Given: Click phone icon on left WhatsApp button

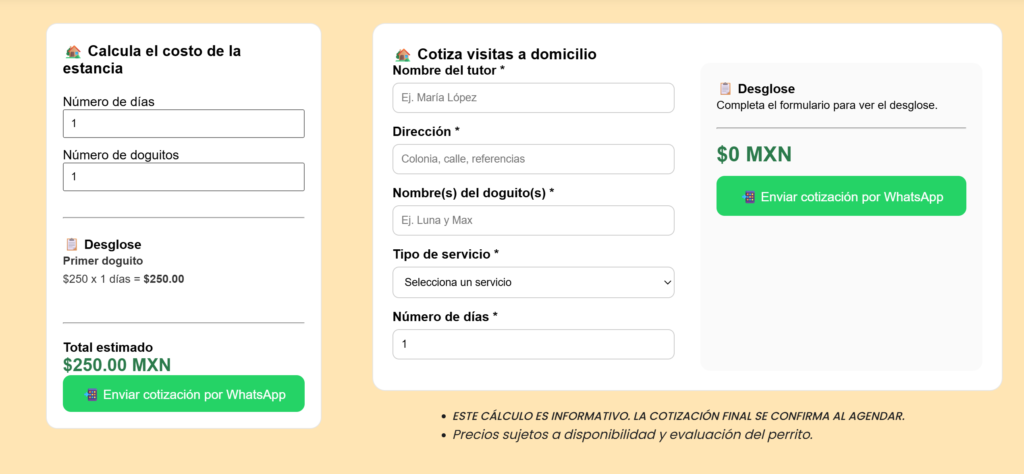Looking at the screenshot, I should 92,395.
